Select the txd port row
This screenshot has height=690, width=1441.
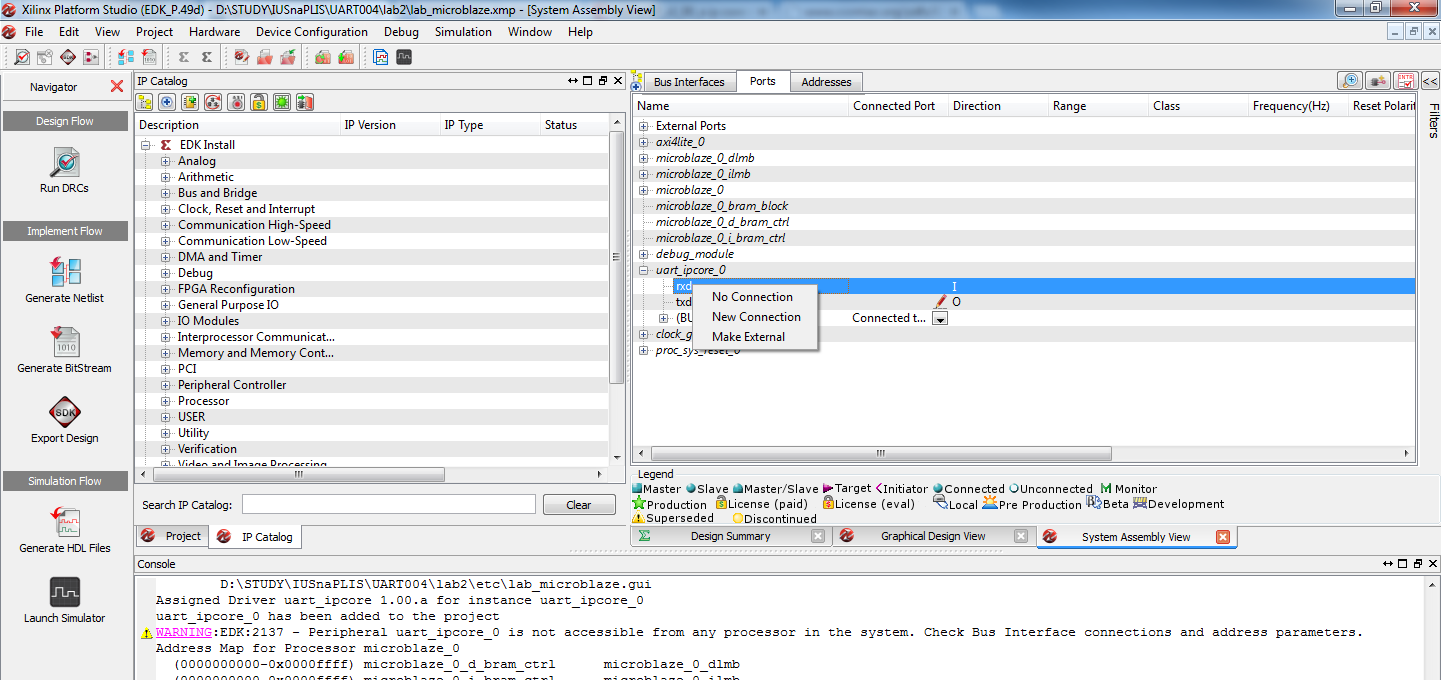coord(1026,302)
